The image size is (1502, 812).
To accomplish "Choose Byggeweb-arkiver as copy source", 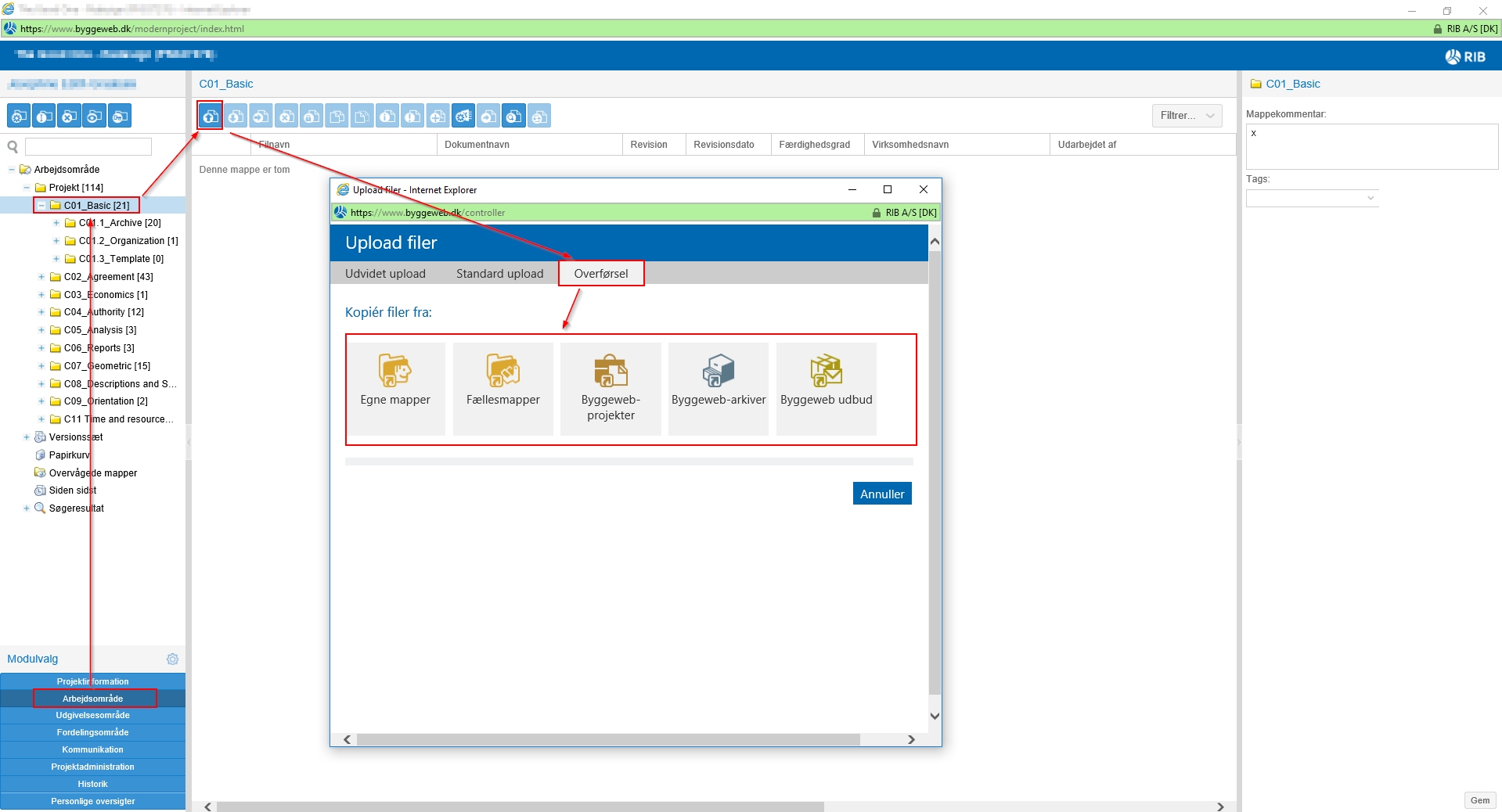I will (x=718, y=388).
